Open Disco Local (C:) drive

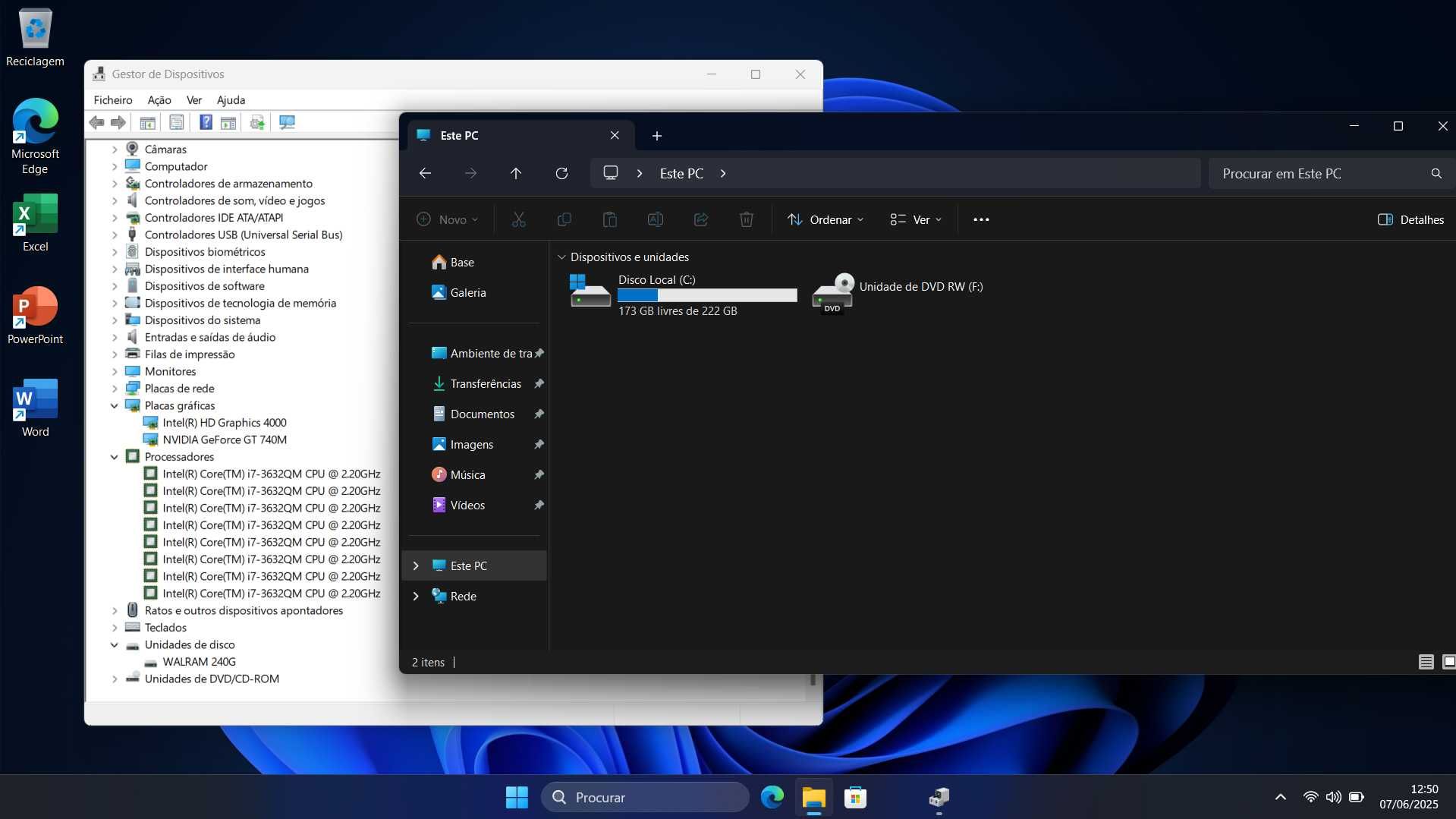[682, 295]
